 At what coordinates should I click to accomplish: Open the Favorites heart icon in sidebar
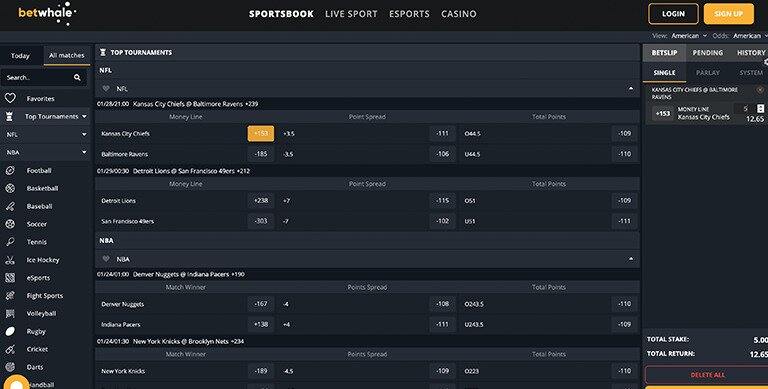[10, 98]
